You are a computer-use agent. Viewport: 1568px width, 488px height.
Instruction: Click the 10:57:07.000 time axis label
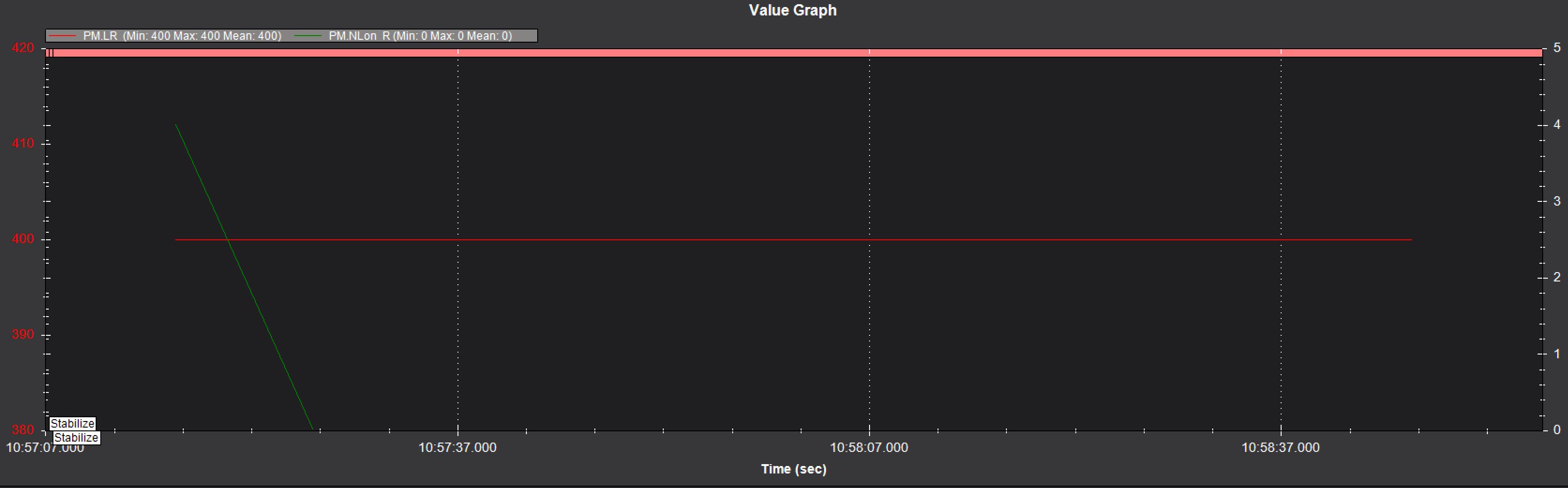coord(45,449)
